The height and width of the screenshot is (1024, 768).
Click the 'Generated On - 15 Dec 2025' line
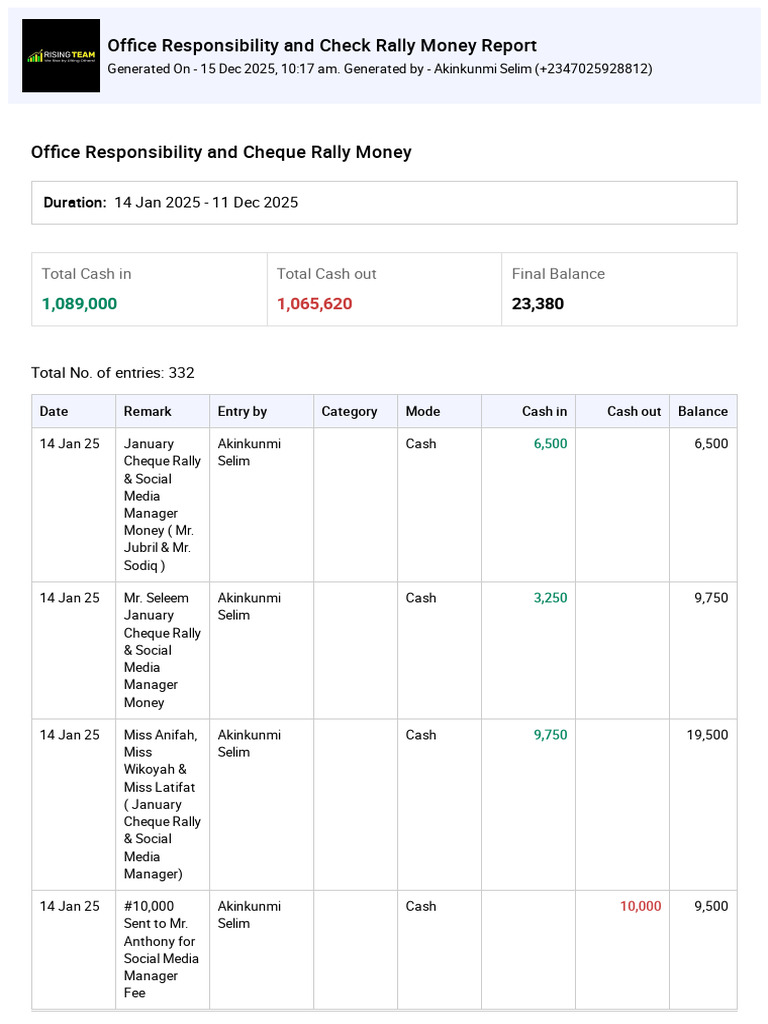click(379, 69)
